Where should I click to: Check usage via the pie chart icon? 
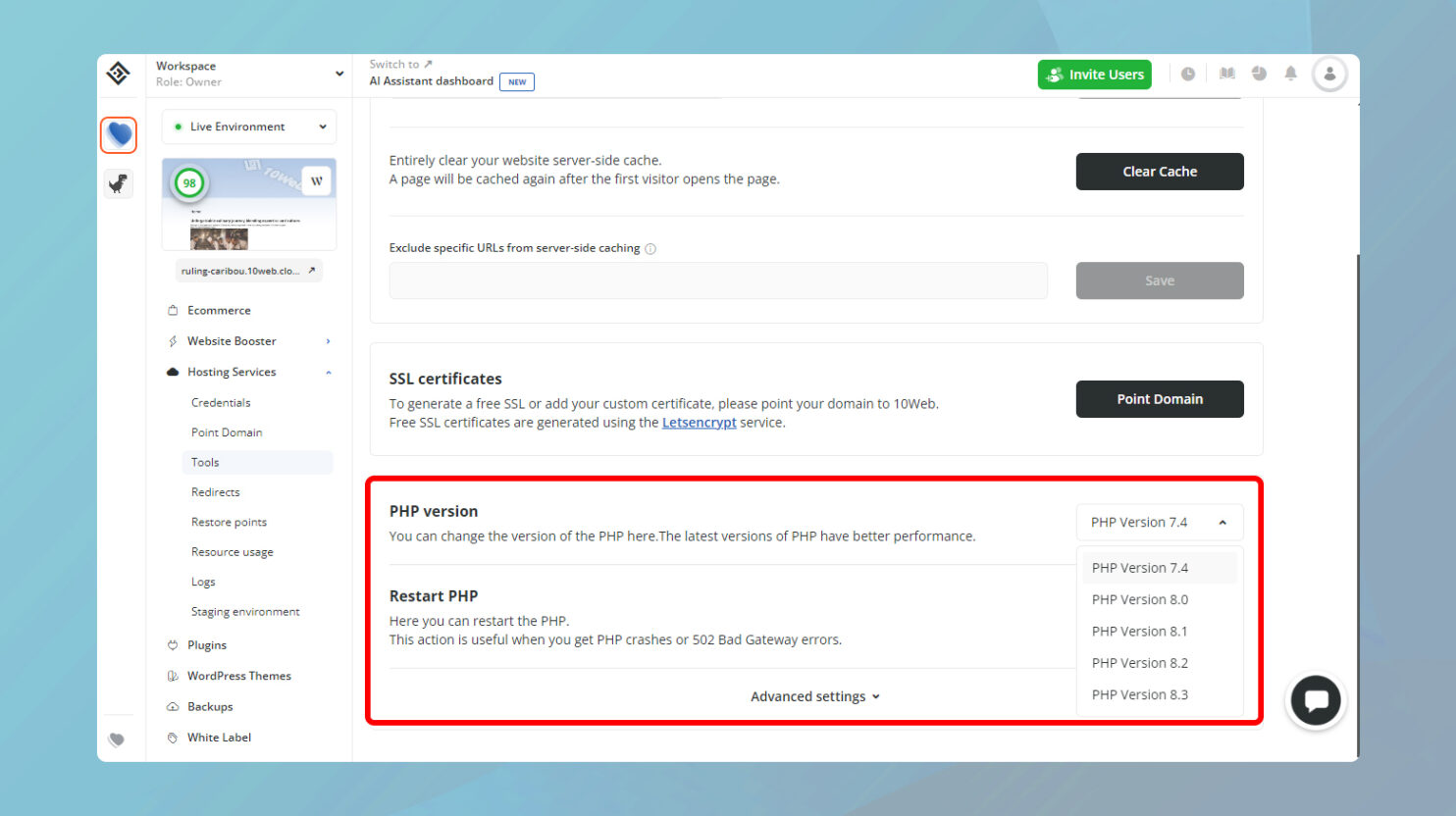[1259, 74]
